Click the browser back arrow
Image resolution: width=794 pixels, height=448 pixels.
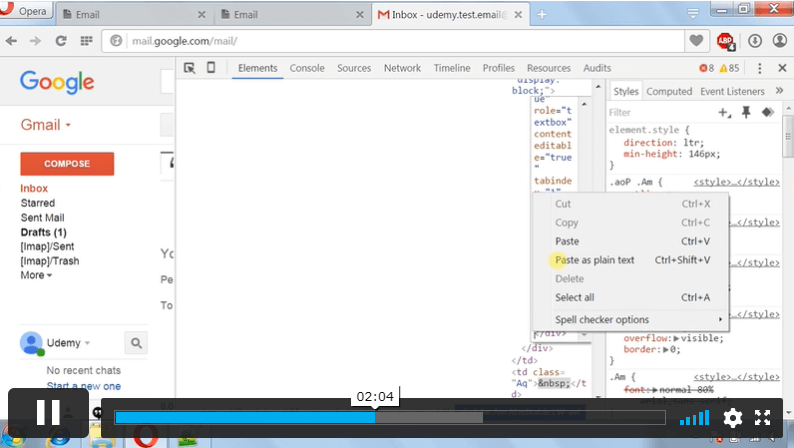pos(11,41)
